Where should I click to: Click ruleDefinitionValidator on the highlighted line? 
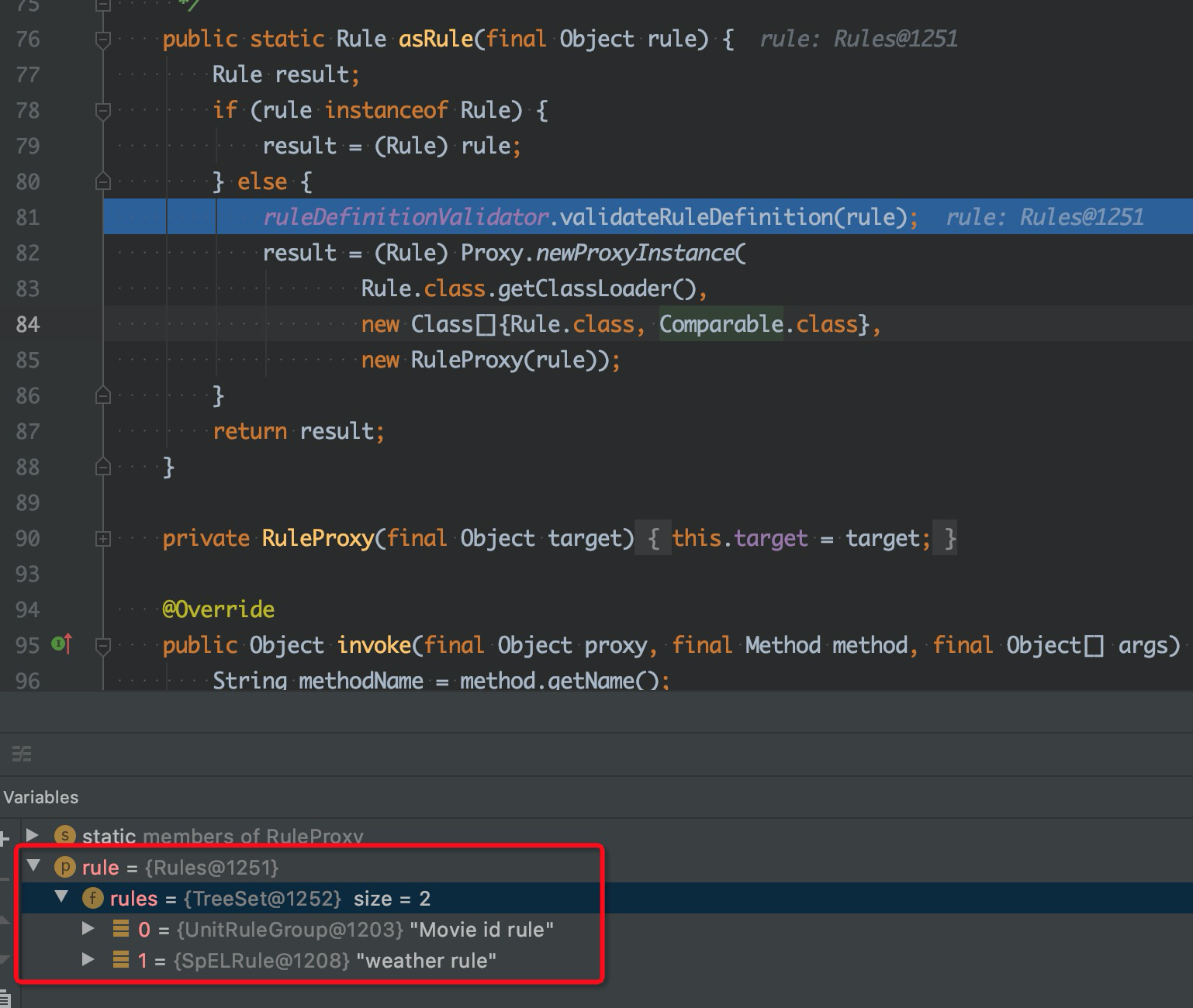tap(406, 217)
